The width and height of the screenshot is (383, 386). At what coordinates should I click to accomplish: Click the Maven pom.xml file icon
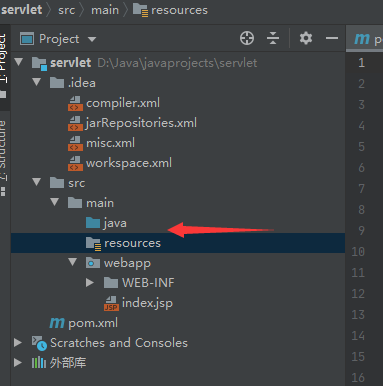57,323
